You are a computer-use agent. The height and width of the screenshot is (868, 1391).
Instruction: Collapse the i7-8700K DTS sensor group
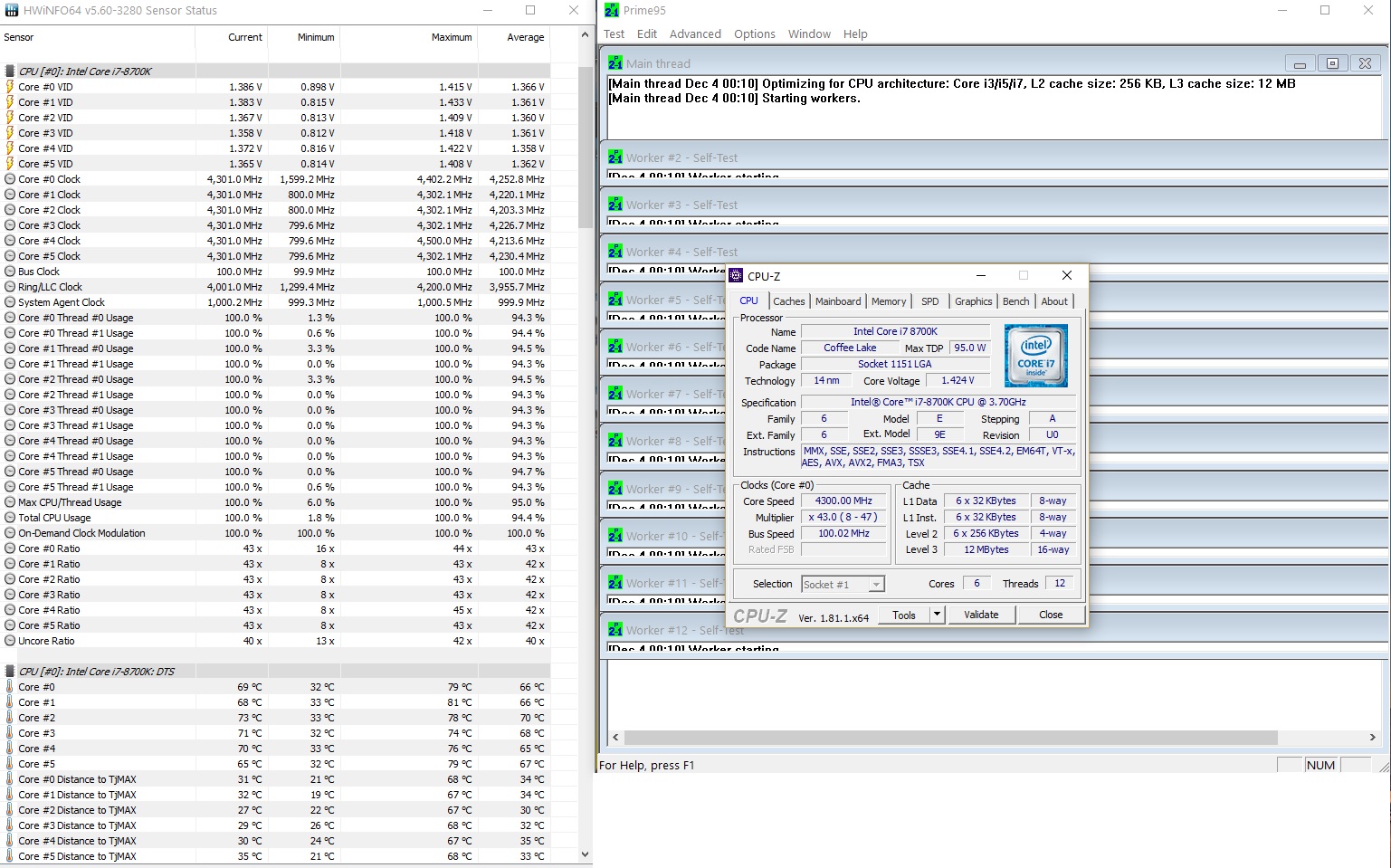click(10, 672)
